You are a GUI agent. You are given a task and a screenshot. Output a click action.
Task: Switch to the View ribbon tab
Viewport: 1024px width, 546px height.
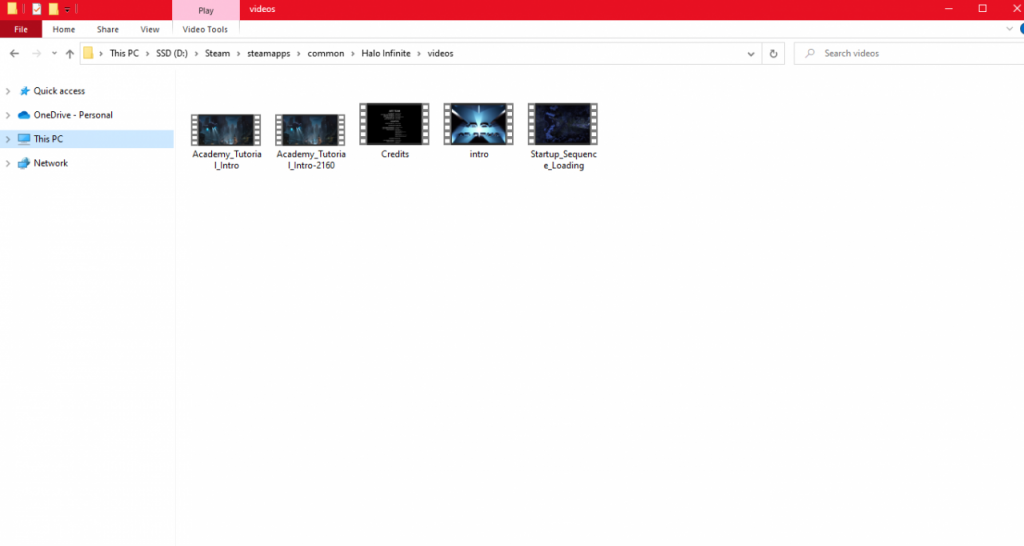click(150, 29)
